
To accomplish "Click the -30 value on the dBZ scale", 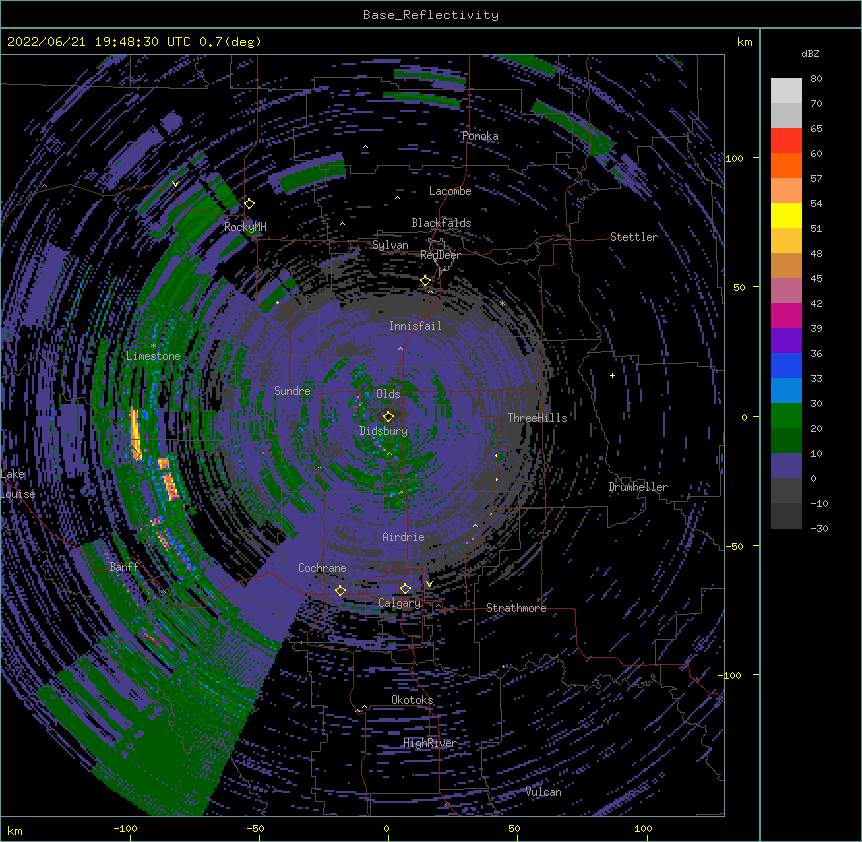I will [x=819, y=528].
